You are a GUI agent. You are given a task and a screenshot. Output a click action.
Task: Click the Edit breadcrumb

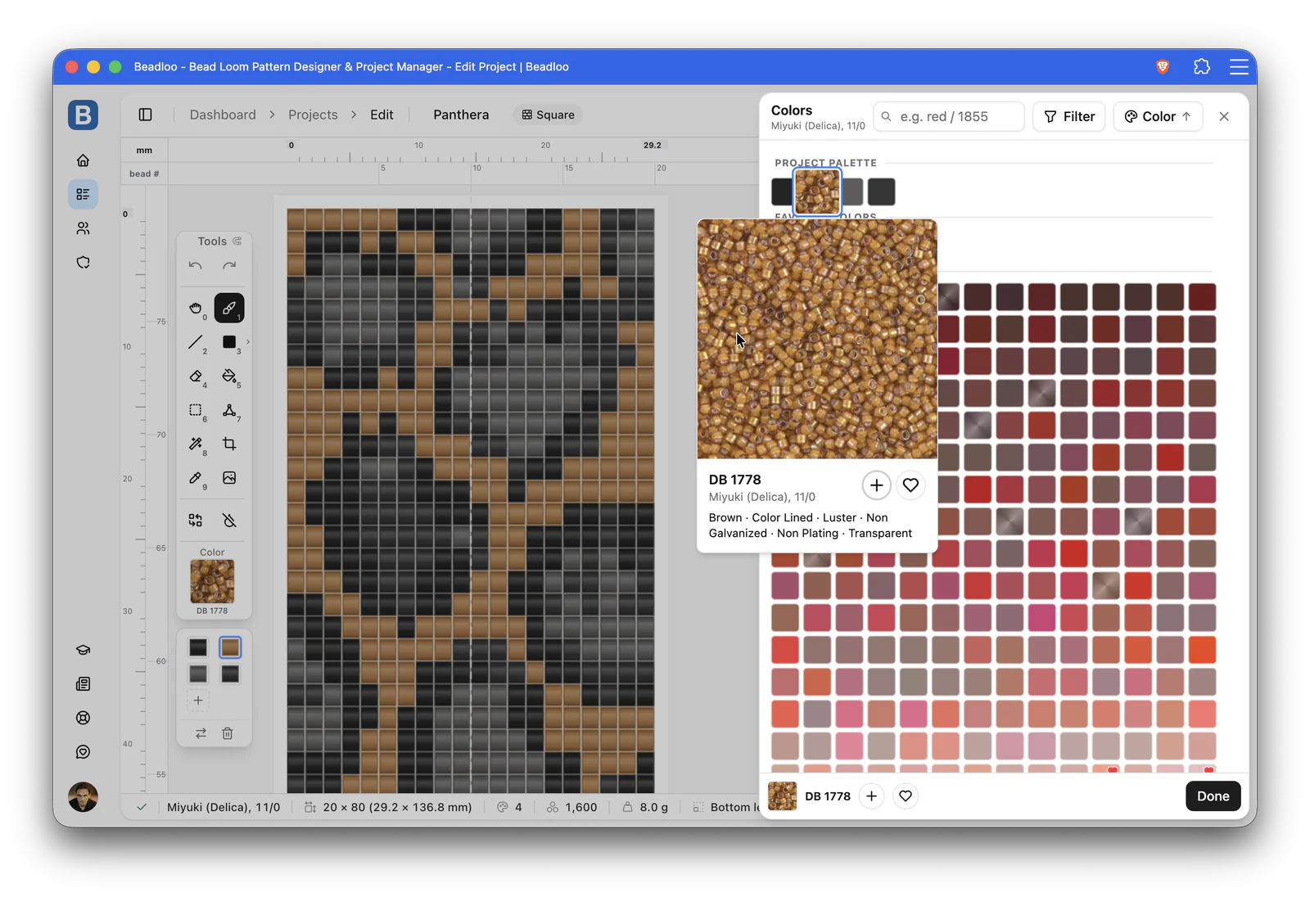[x=382, y=115]
